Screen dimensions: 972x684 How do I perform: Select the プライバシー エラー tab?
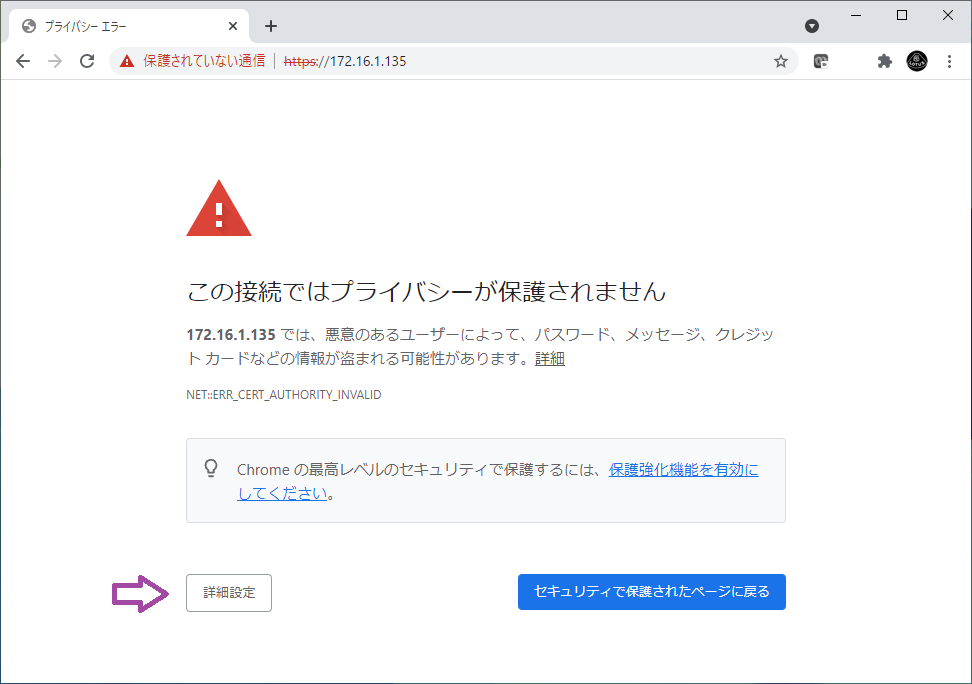click(x=110, y=26)
